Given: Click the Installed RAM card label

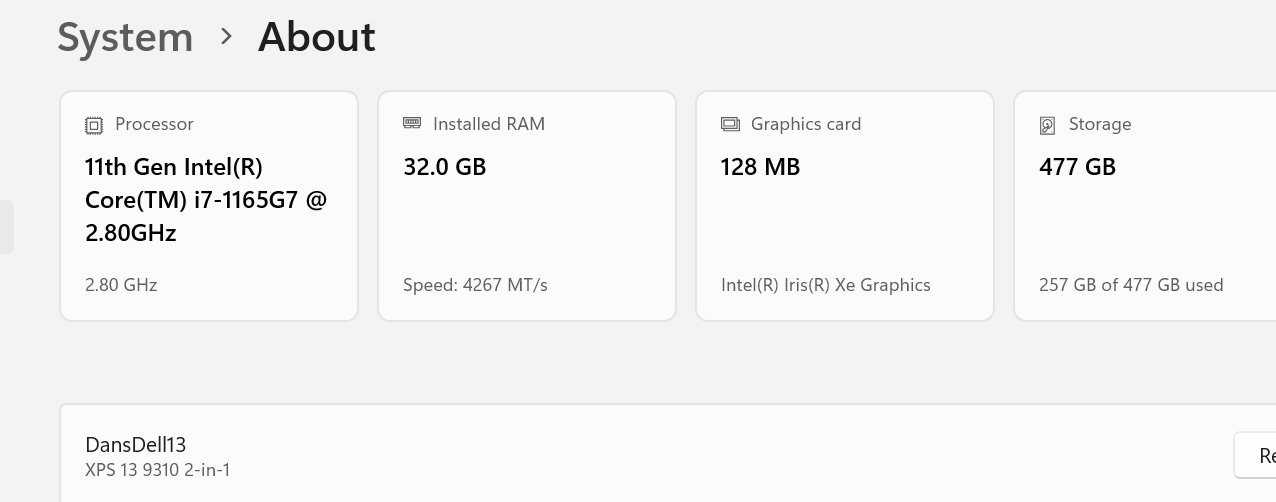Looking at the screenshot, I should (489, 124).
